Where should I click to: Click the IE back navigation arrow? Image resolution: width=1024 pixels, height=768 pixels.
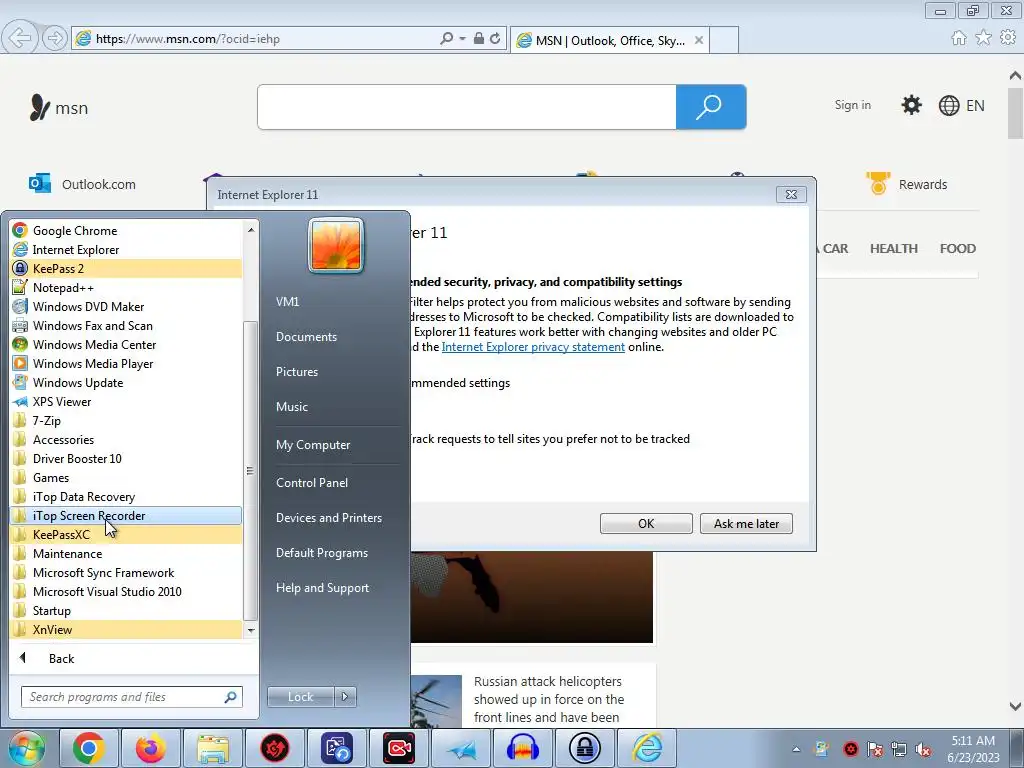pos(20,38)
